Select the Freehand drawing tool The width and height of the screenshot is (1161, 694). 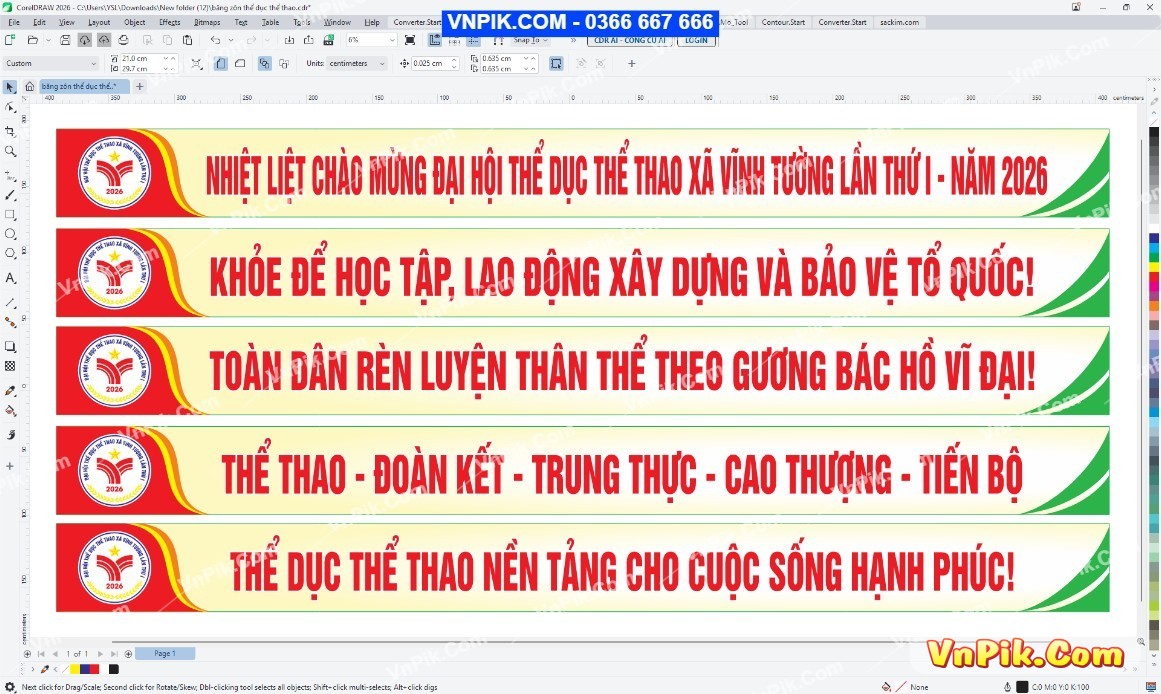(10, 176)
